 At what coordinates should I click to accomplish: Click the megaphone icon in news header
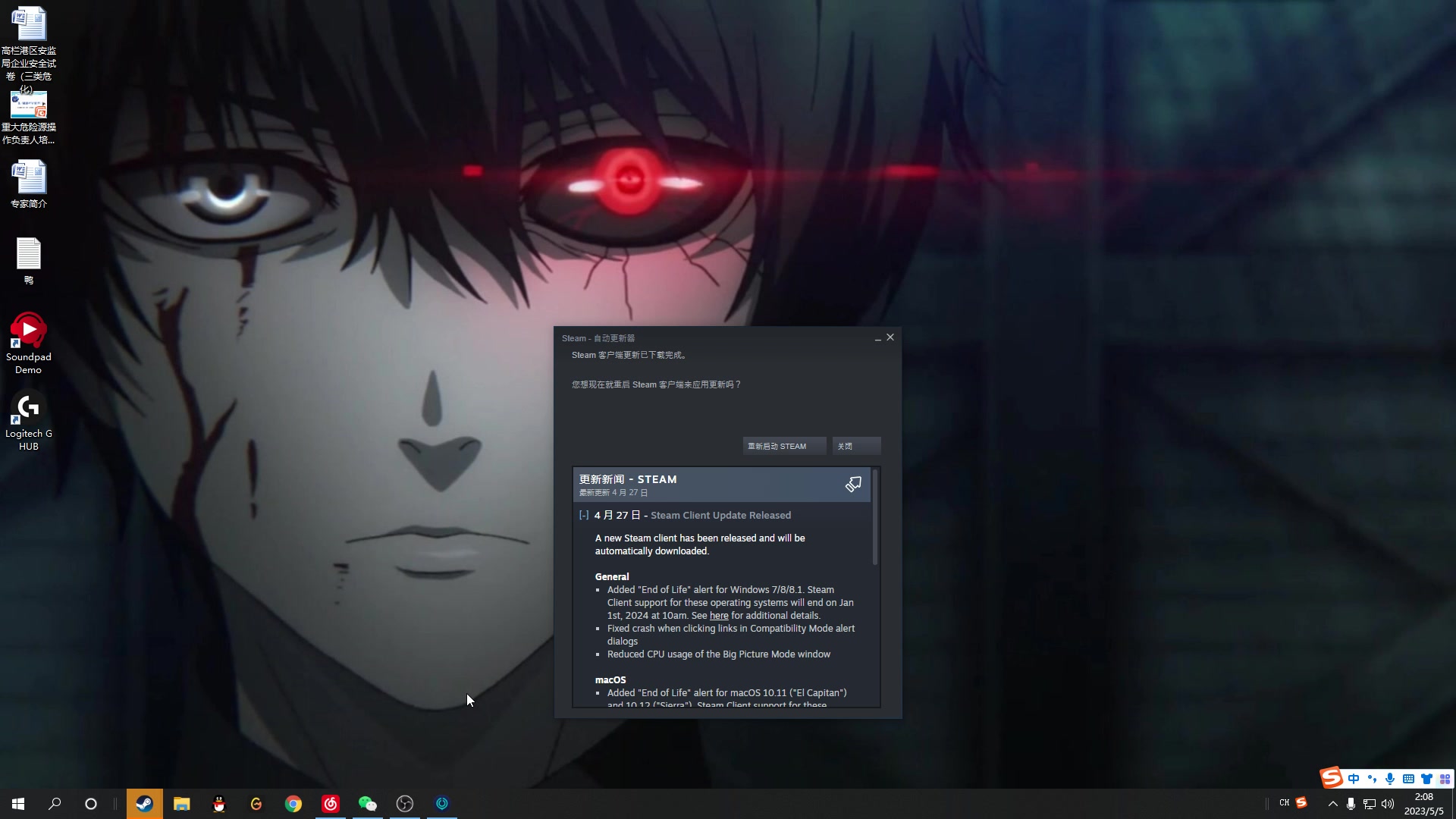pyautogui.click(x=853, y=485)
